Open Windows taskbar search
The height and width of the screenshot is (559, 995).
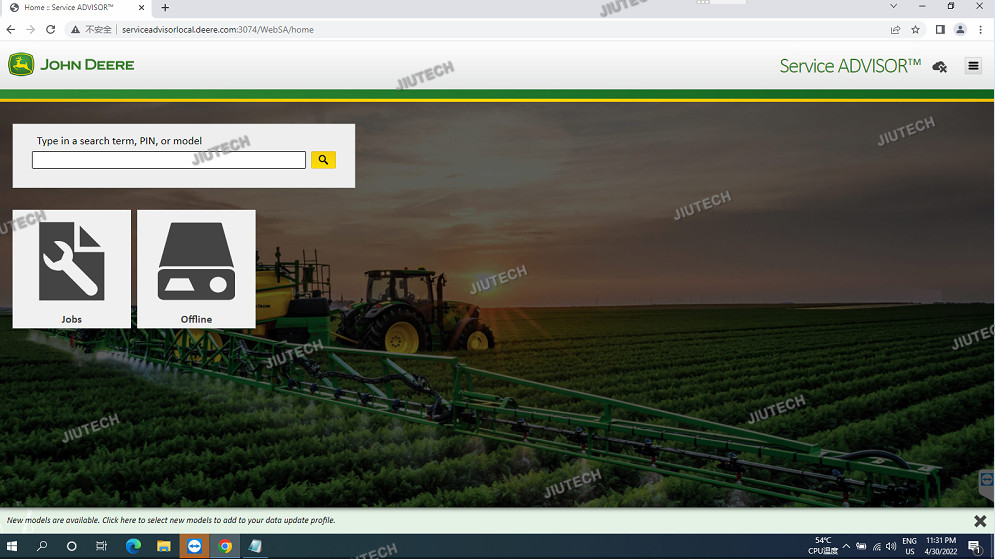[42, 546]
